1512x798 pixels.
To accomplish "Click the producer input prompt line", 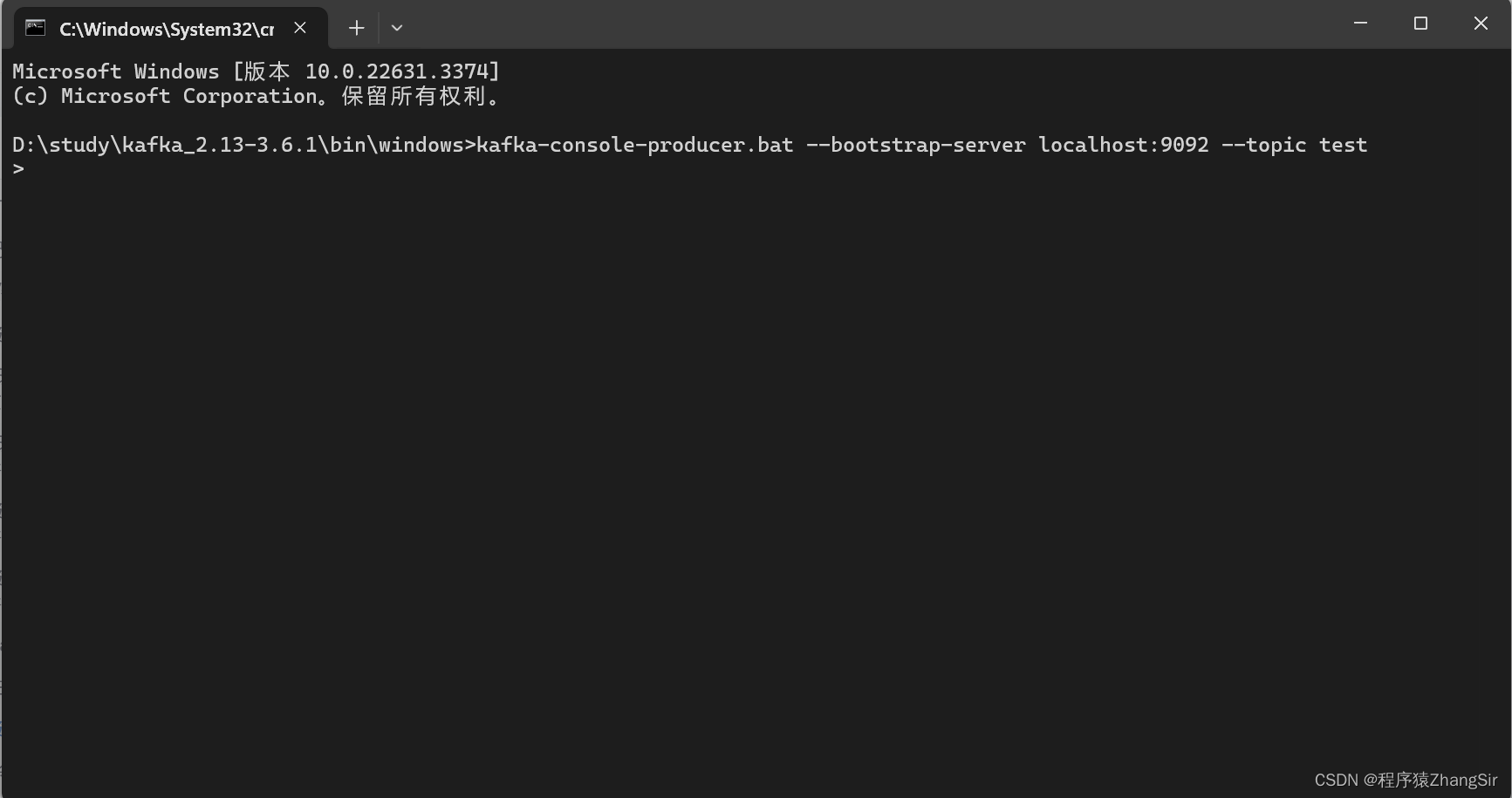I will (x=19, y=169).
